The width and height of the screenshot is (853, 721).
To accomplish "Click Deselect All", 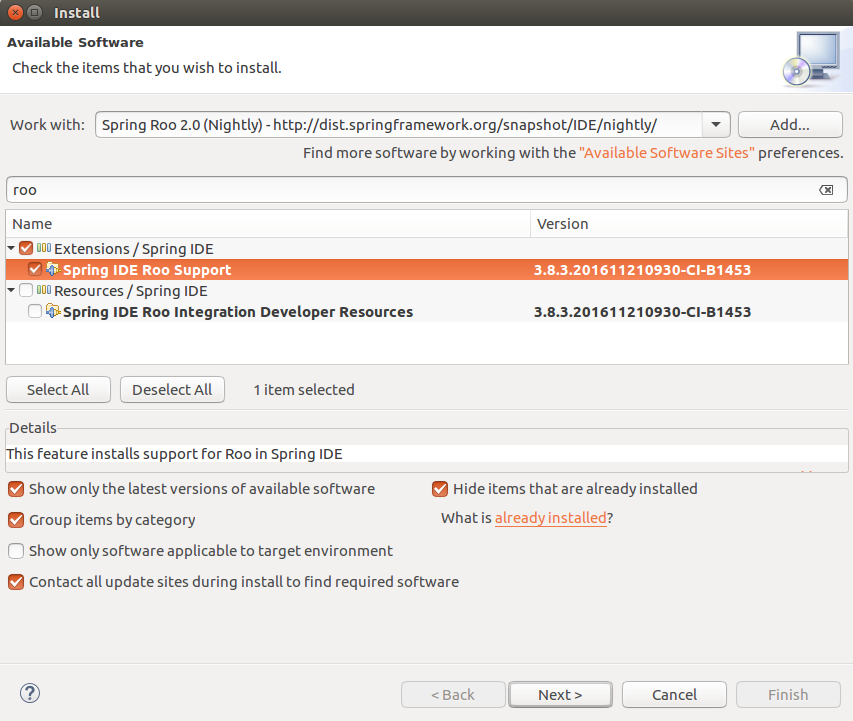I will [x=172, y=390].
